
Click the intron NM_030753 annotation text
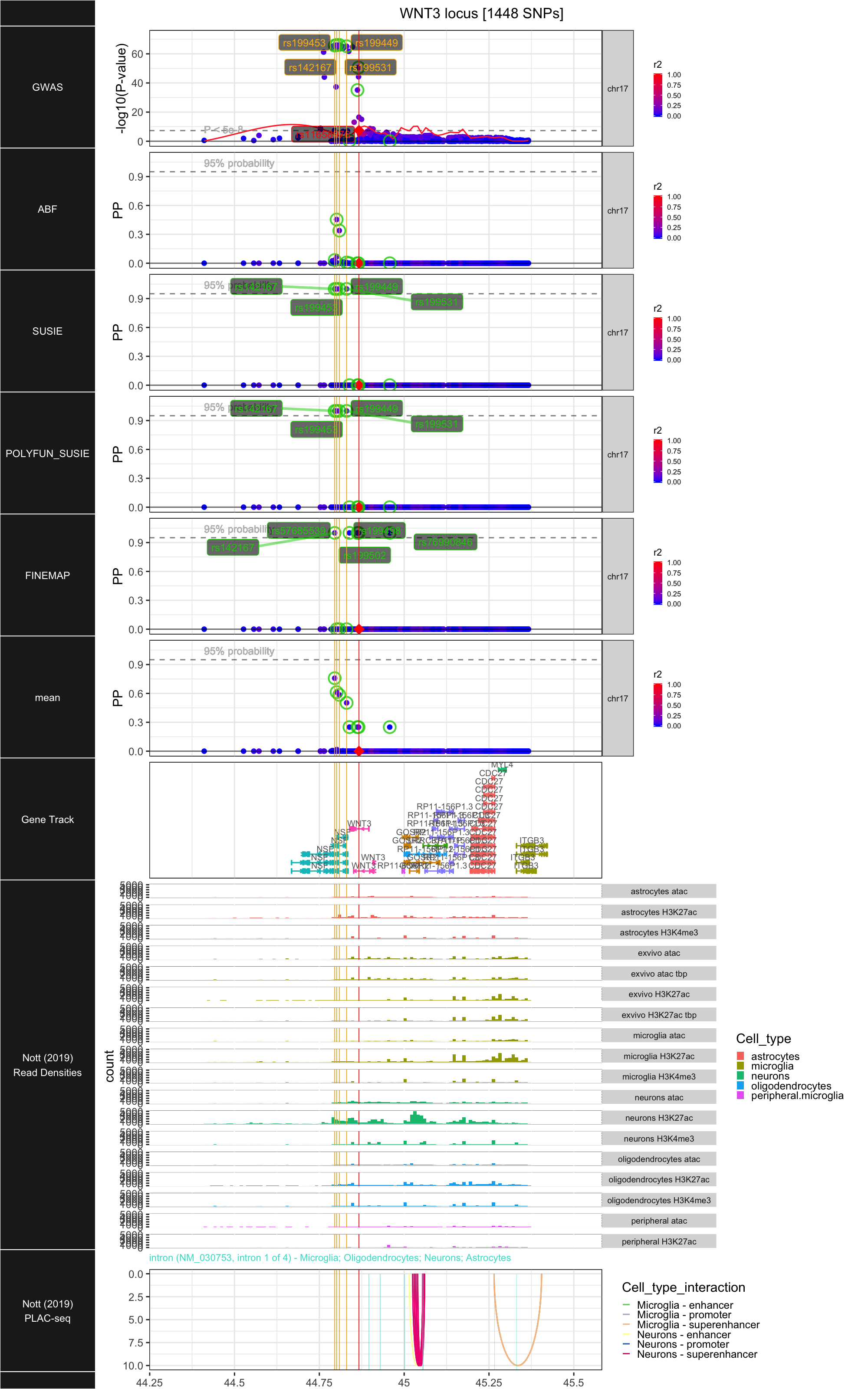pos(330,1258)
